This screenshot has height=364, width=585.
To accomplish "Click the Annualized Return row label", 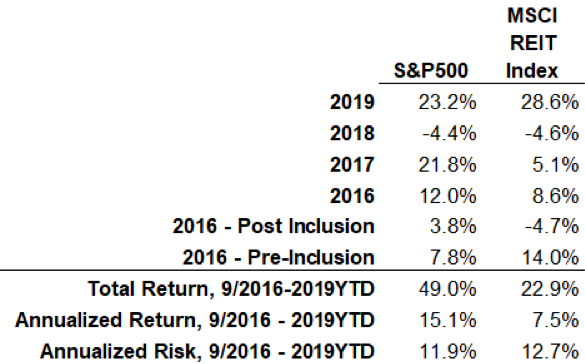I will click(195, 320).
